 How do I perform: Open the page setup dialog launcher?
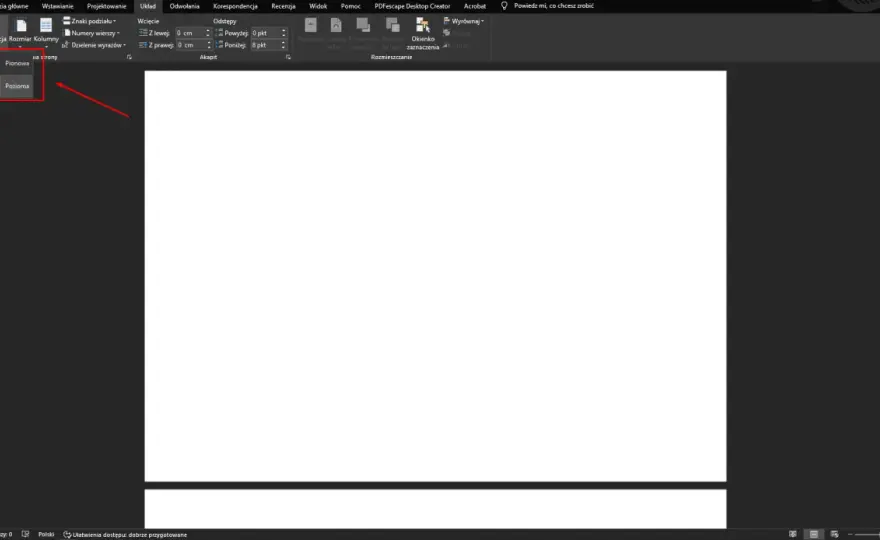[x=129, y=57]
